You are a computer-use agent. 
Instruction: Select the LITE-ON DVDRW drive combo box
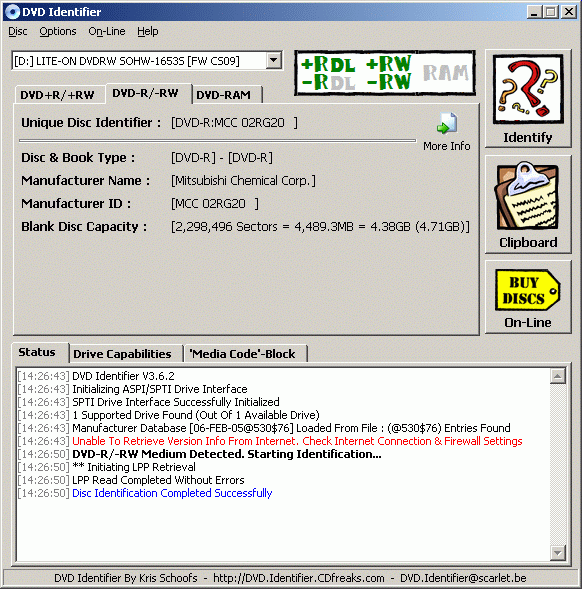[x=147, y=60]
